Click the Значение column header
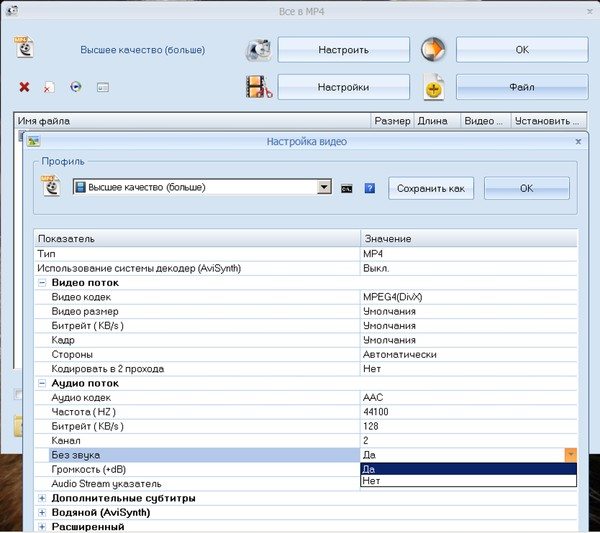 [x=469, y=239]
